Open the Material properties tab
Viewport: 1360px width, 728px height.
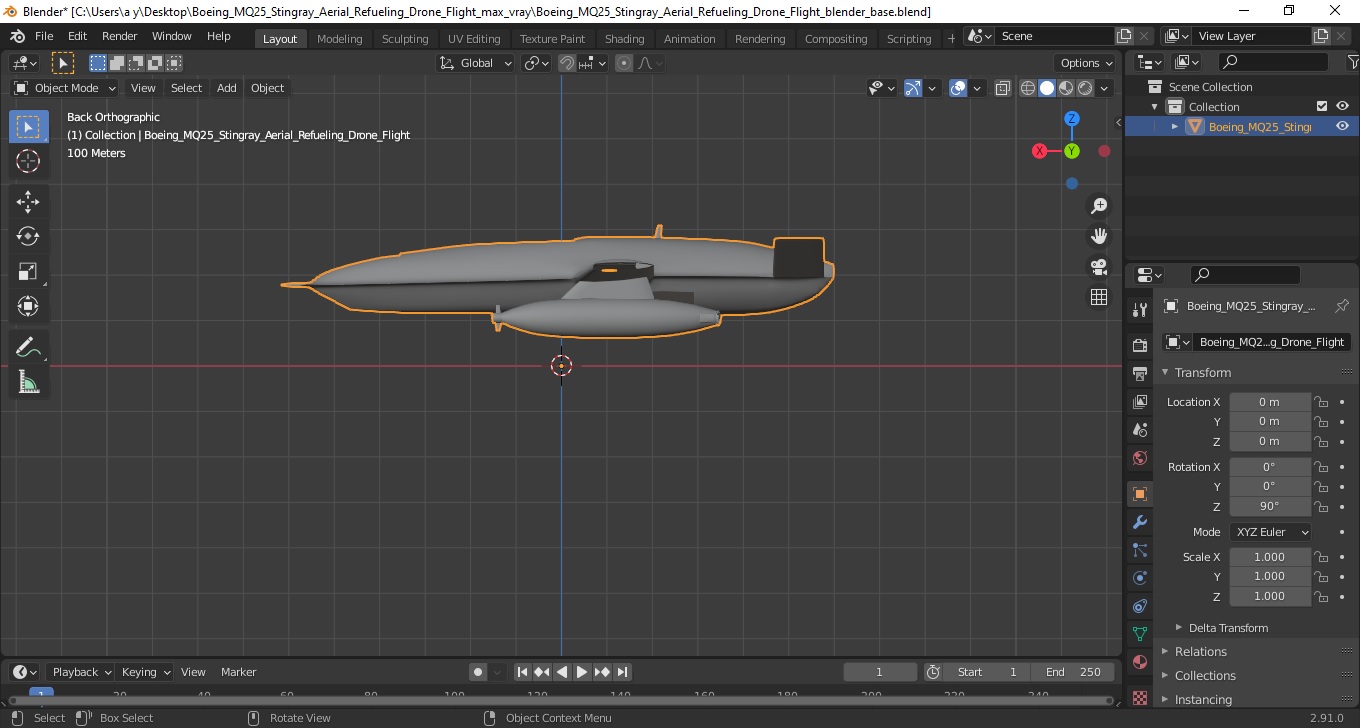click(1139, 662)
